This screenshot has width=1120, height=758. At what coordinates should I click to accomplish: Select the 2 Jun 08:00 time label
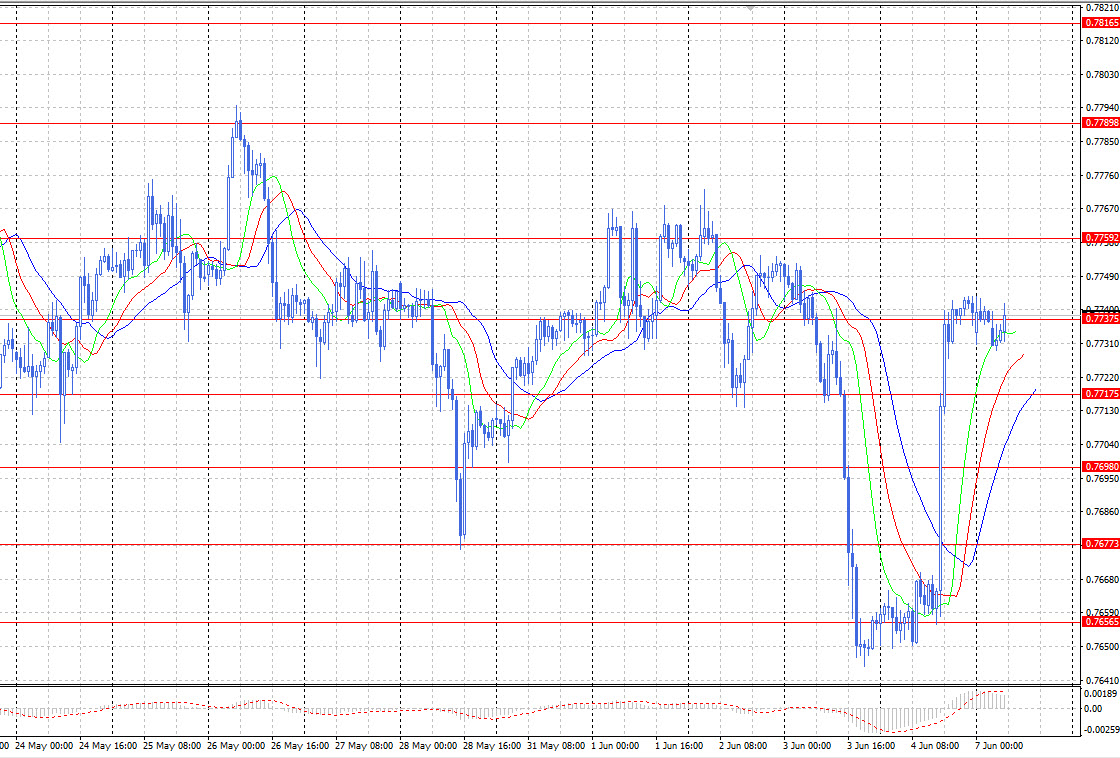[x=743, y=746]
